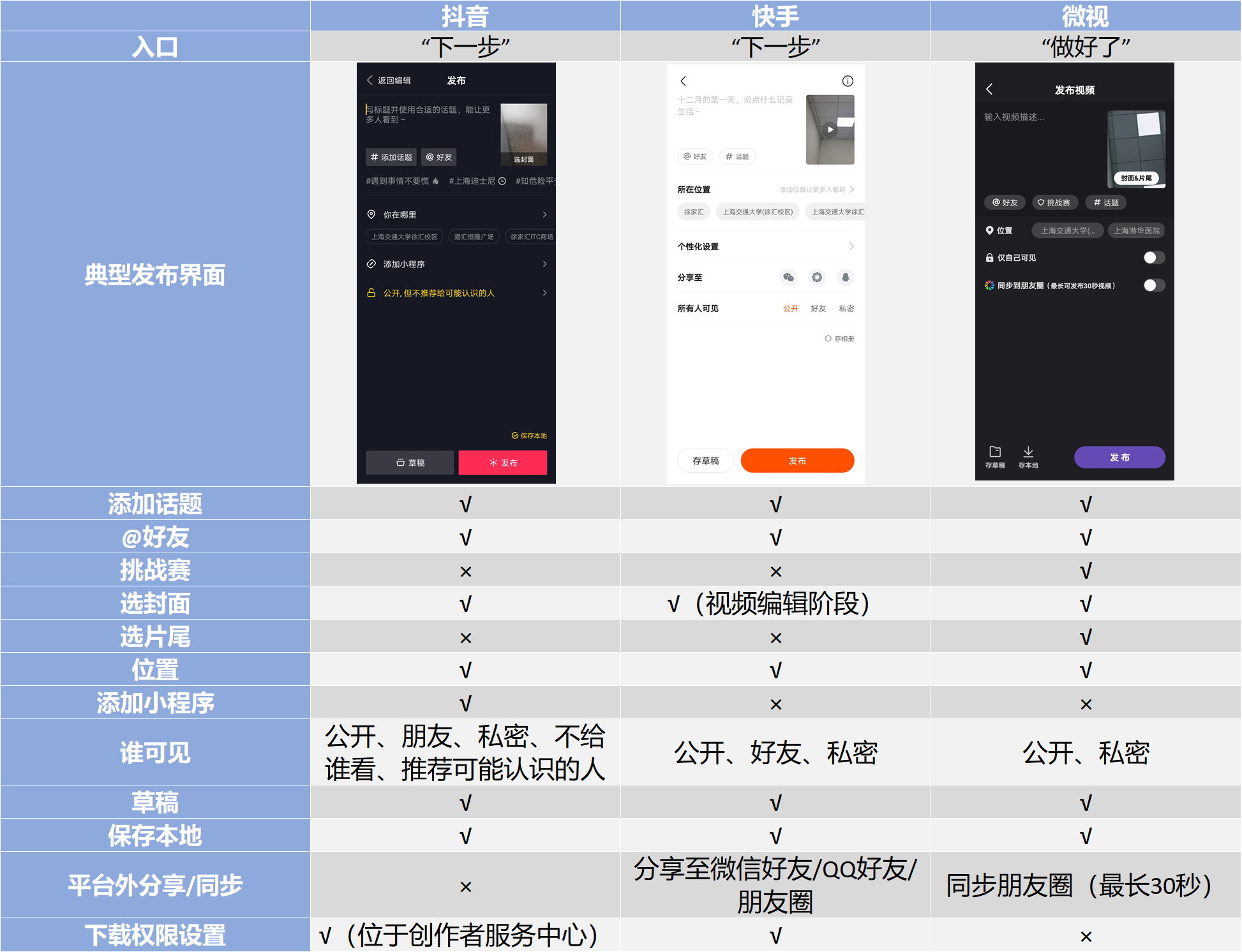Viewport: 1242px width, 952px height.
Task: Tap the info icon in Kuaishou header
Action: click(x=848, y=81)
